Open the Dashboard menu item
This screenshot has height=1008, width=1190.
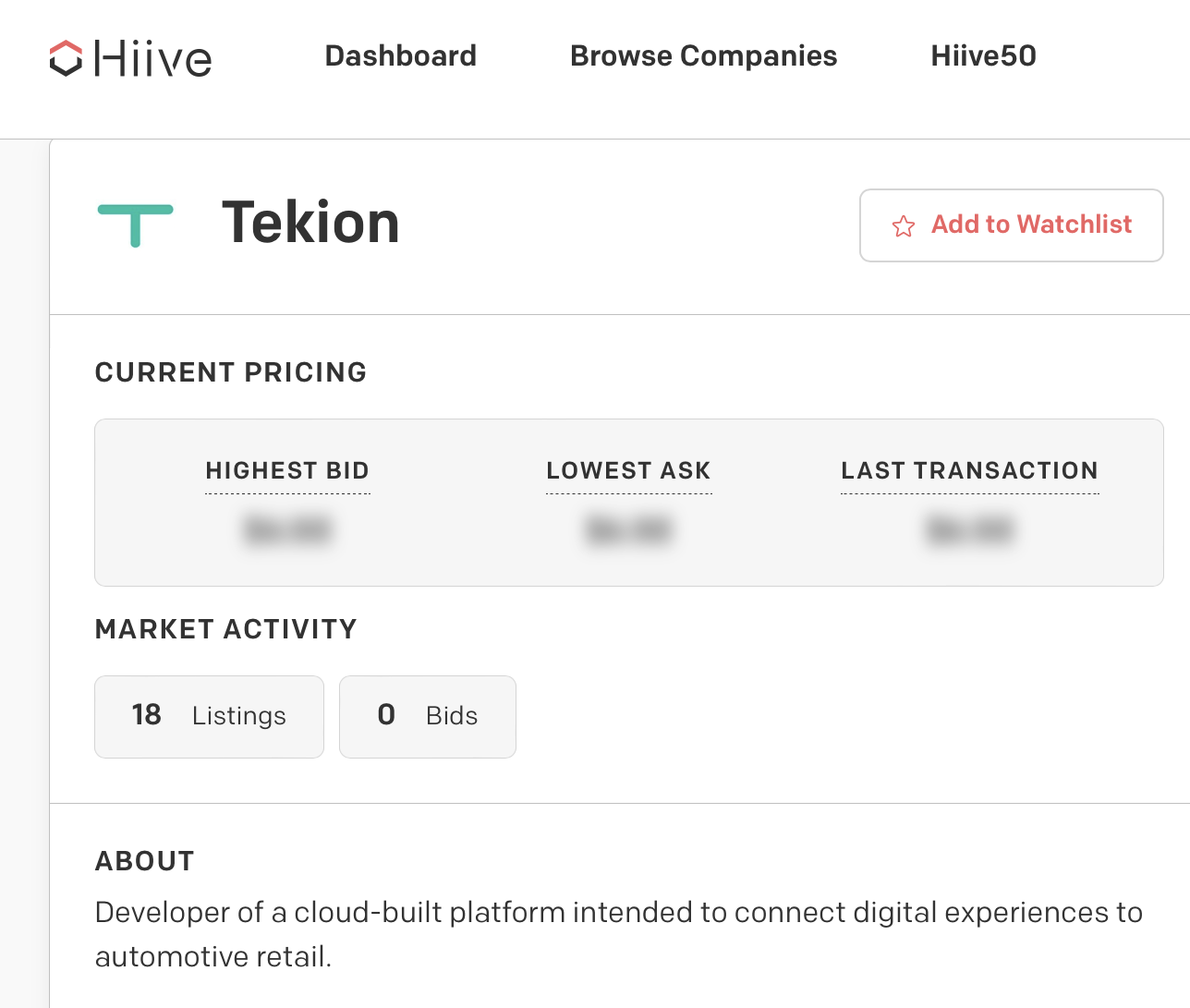[401, 55]
